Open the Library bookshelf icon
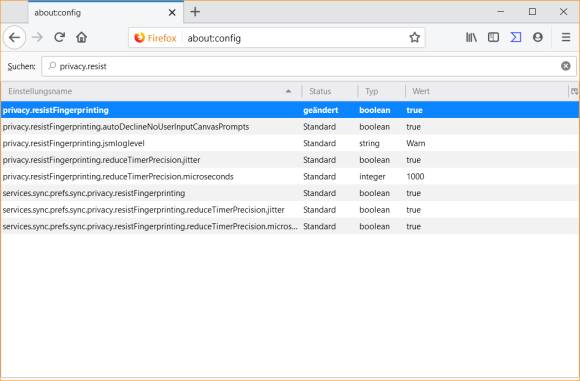 pyautogui.click(x=471, y=37)
